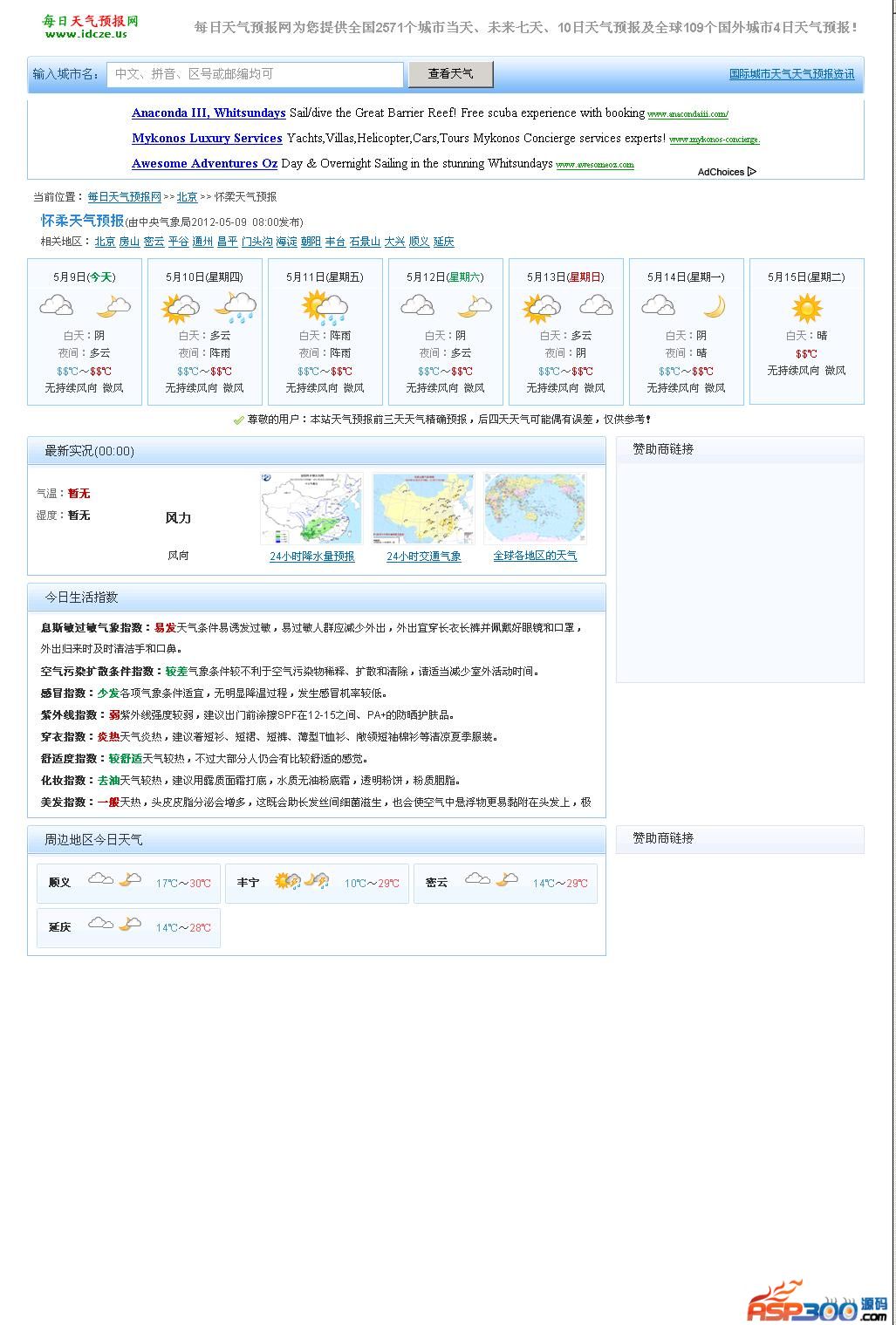Click the daytime cloud icon in 顺义 card
The image size is (896, 1325).
100,879
